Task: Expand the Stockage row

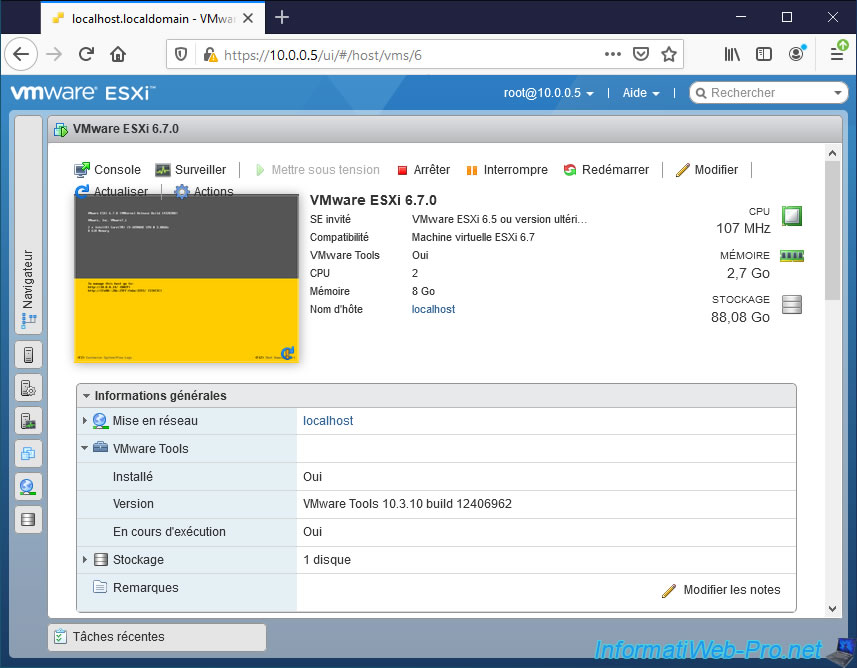Action: (86, 560)
